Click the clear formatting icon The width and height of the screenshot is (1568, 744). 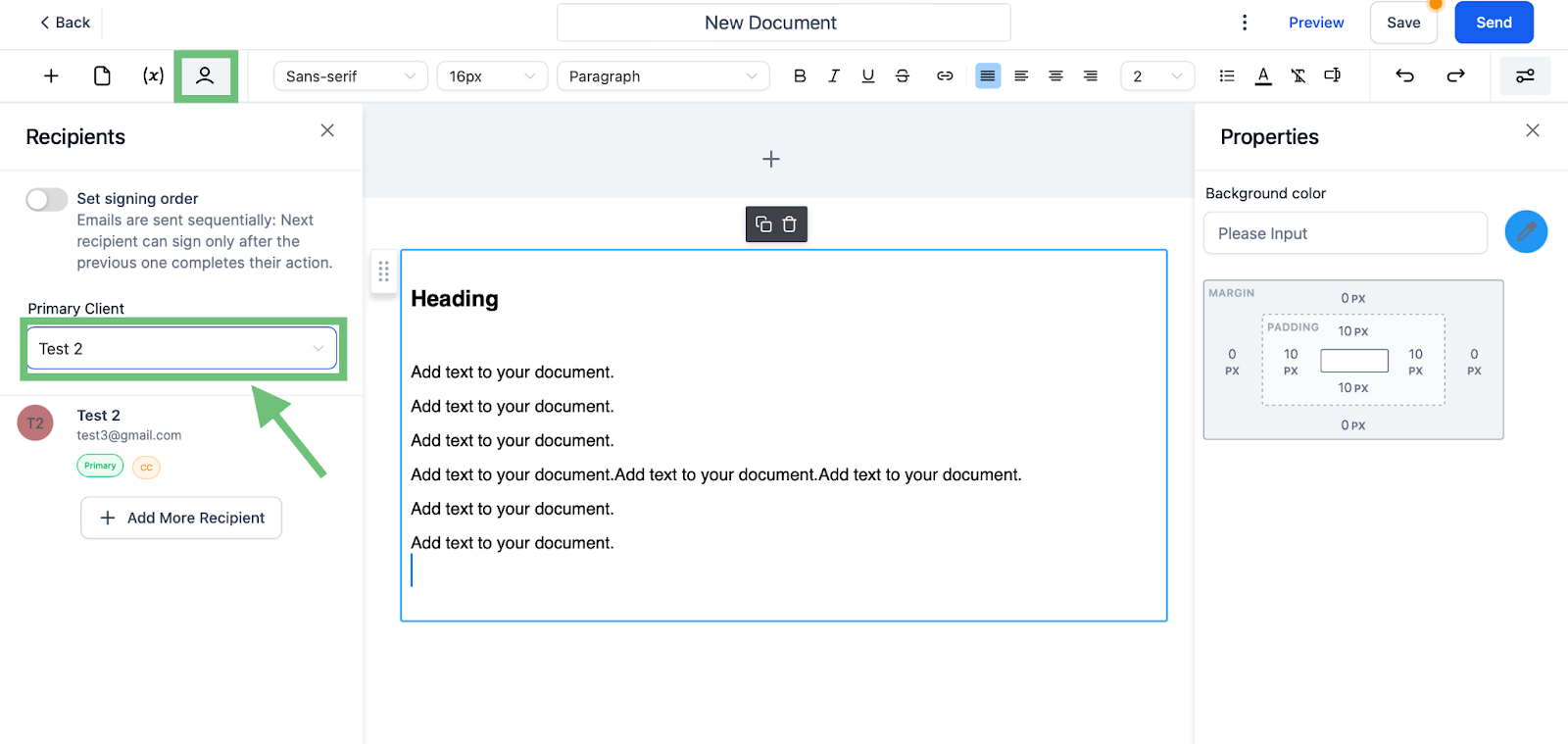[x=1298, y=75]
